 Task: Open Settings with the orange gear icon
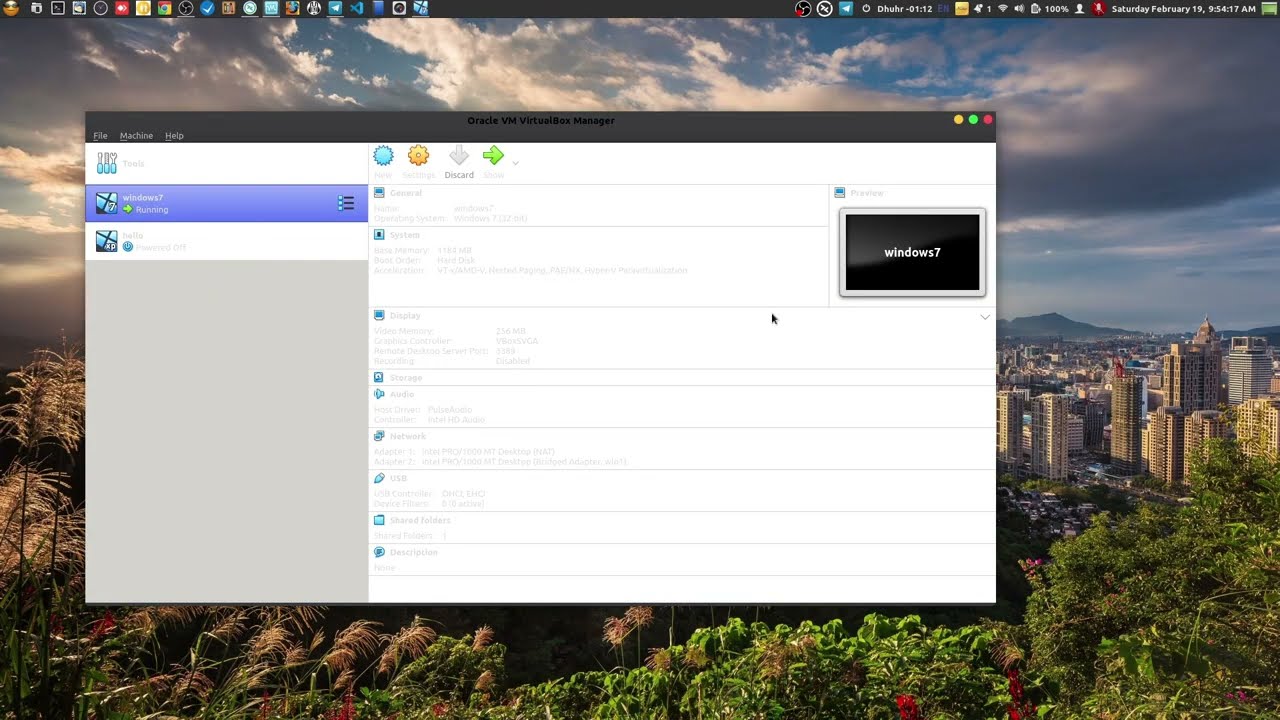click(418, 156)
